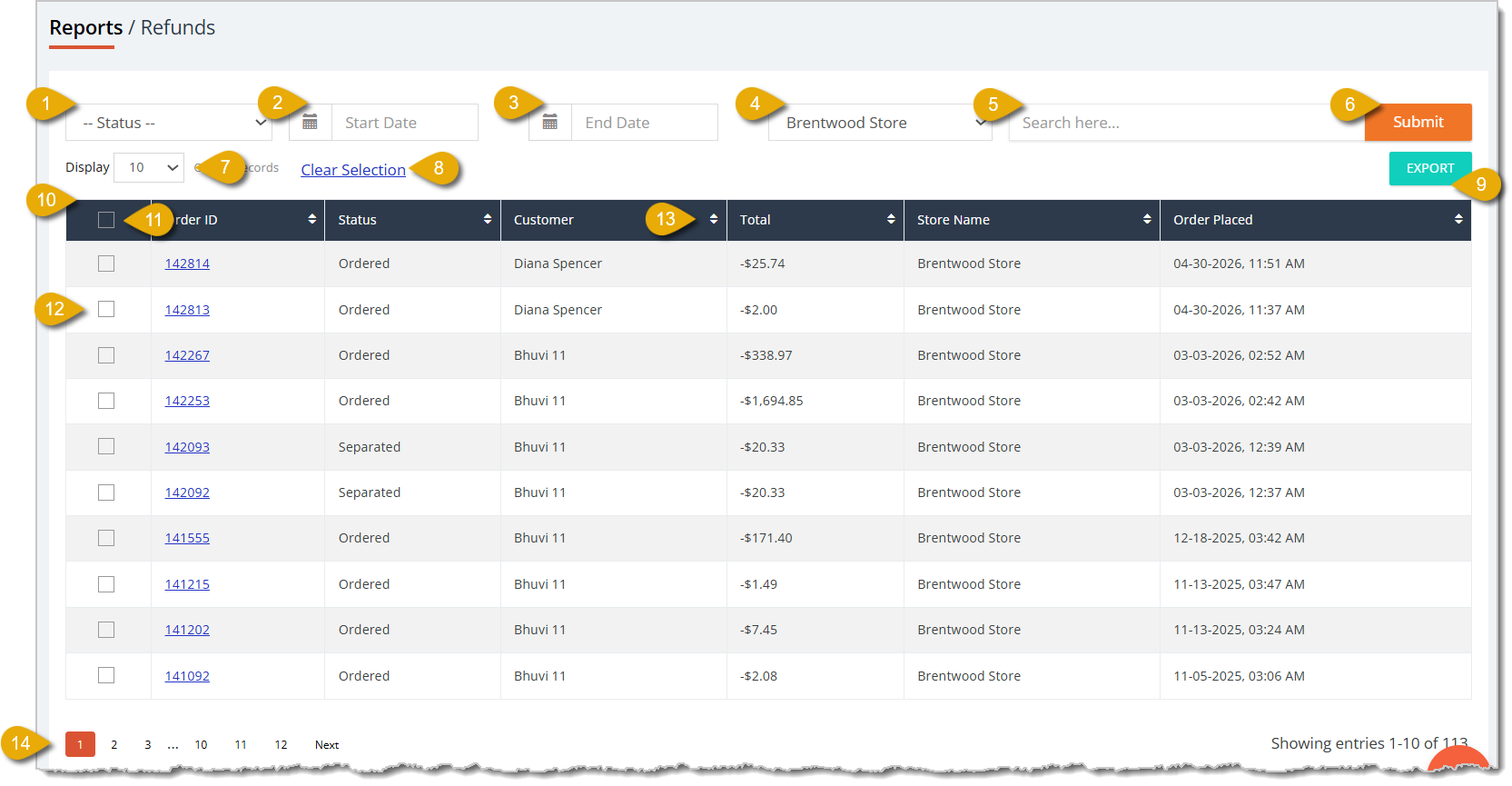
Task: Click the date 12-18-2025, 03:42 AM
Action: pos(1239,538)
